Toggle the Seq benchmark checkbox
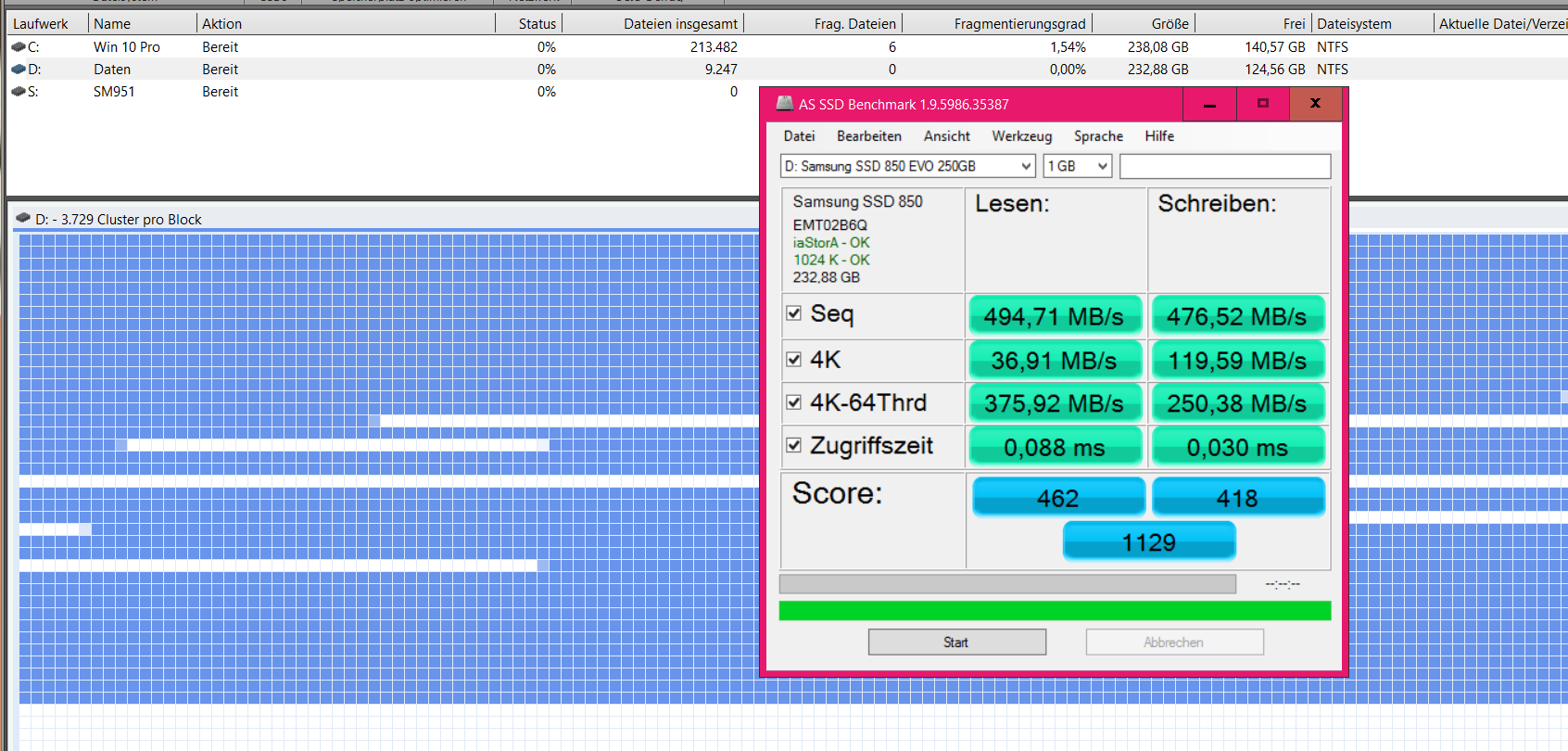This screenshot has width=1568, height=751. 793,313
